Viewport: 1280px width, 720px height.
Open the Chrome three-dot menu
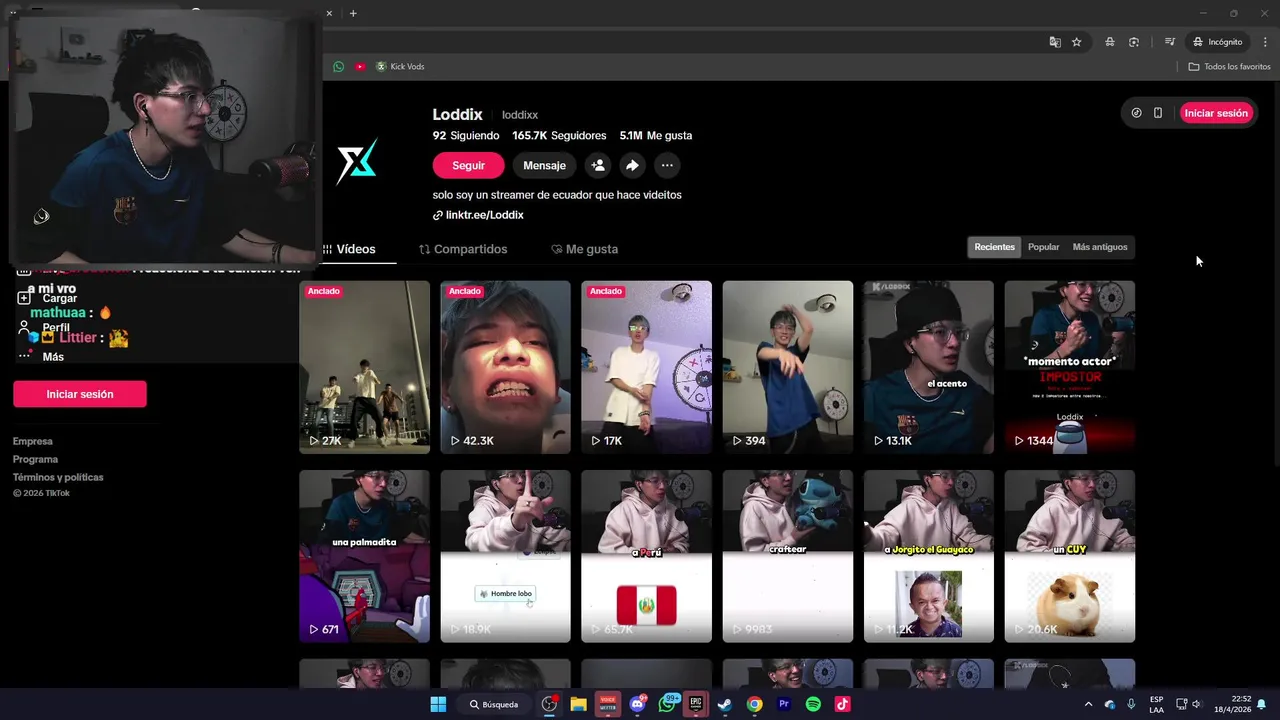(1265, 42)
